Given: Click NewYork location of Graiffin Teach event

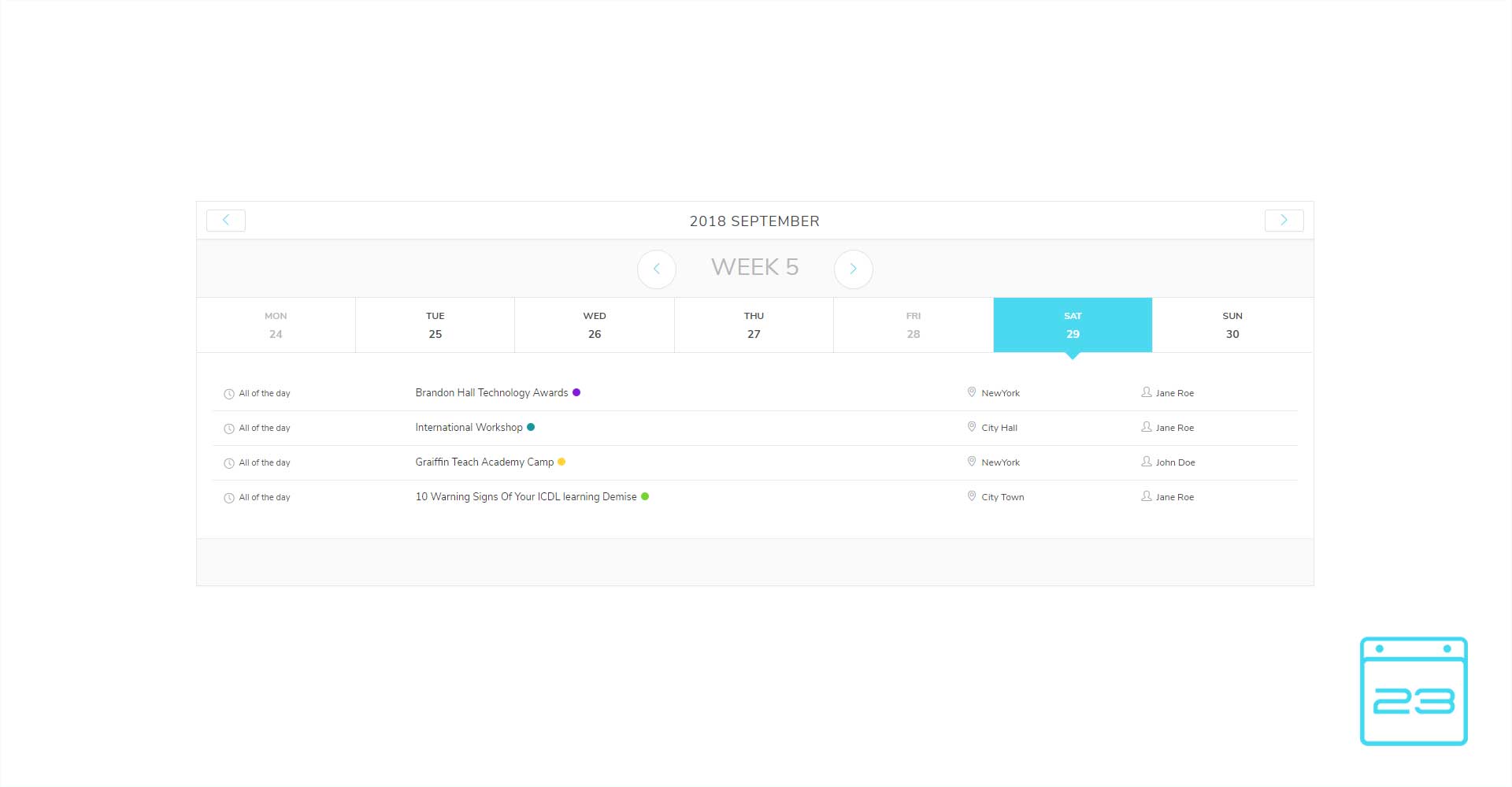Looking at the screenshot, I should coord(1000,462).
